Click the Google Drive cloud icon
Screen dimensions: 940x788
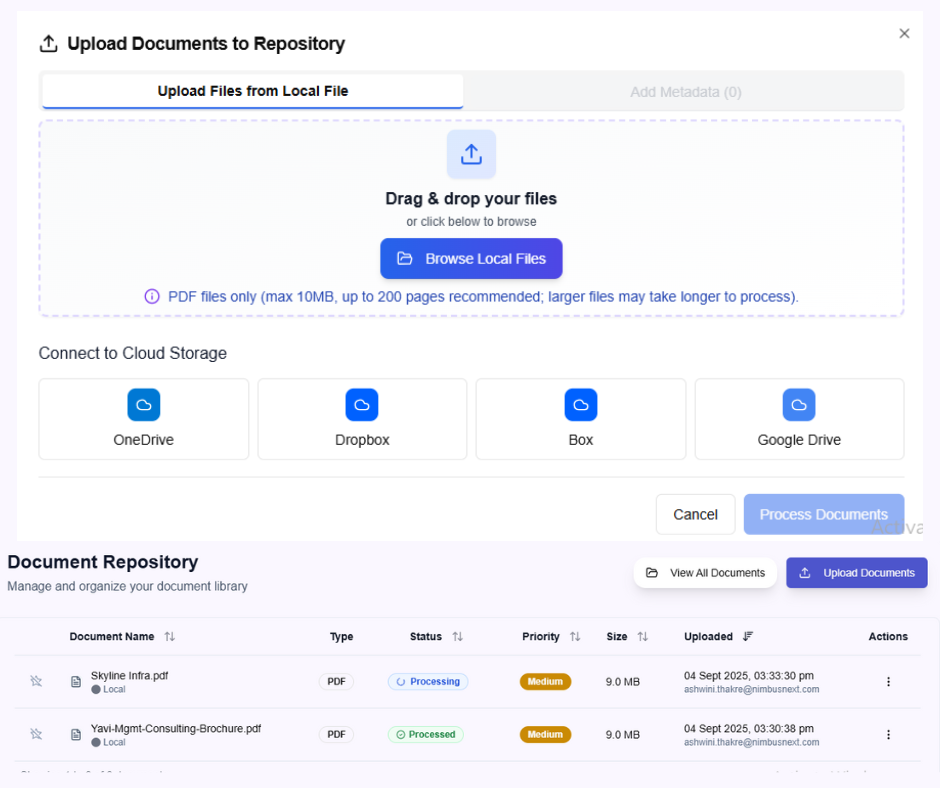(x=799, y=405)
